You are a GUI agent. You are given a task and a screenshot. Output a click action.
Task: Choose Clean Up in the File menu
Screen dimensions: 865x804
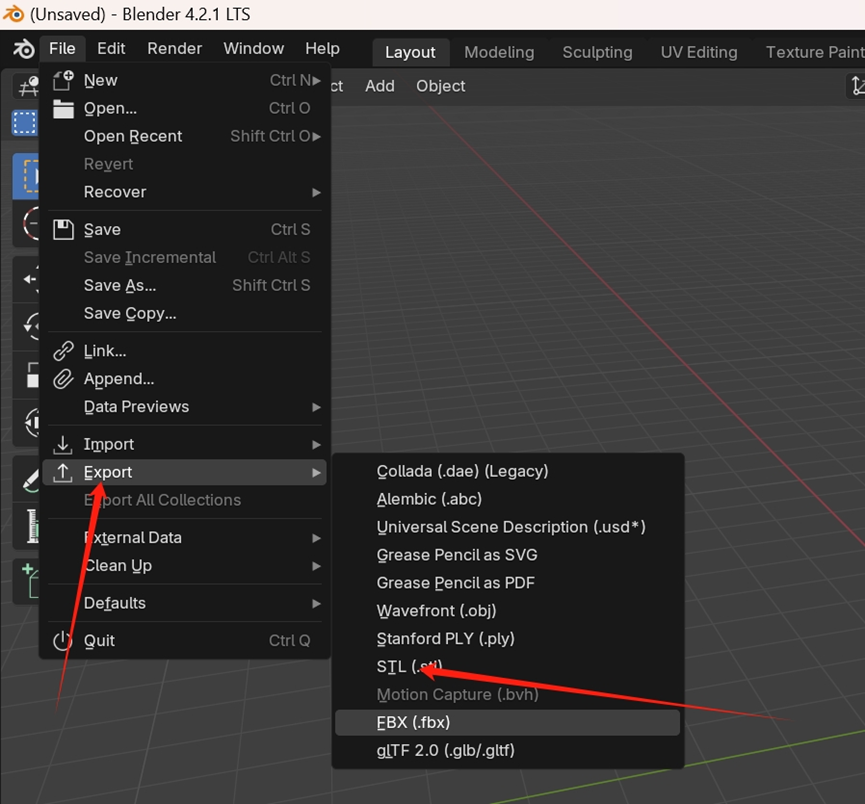pos(184,566)
